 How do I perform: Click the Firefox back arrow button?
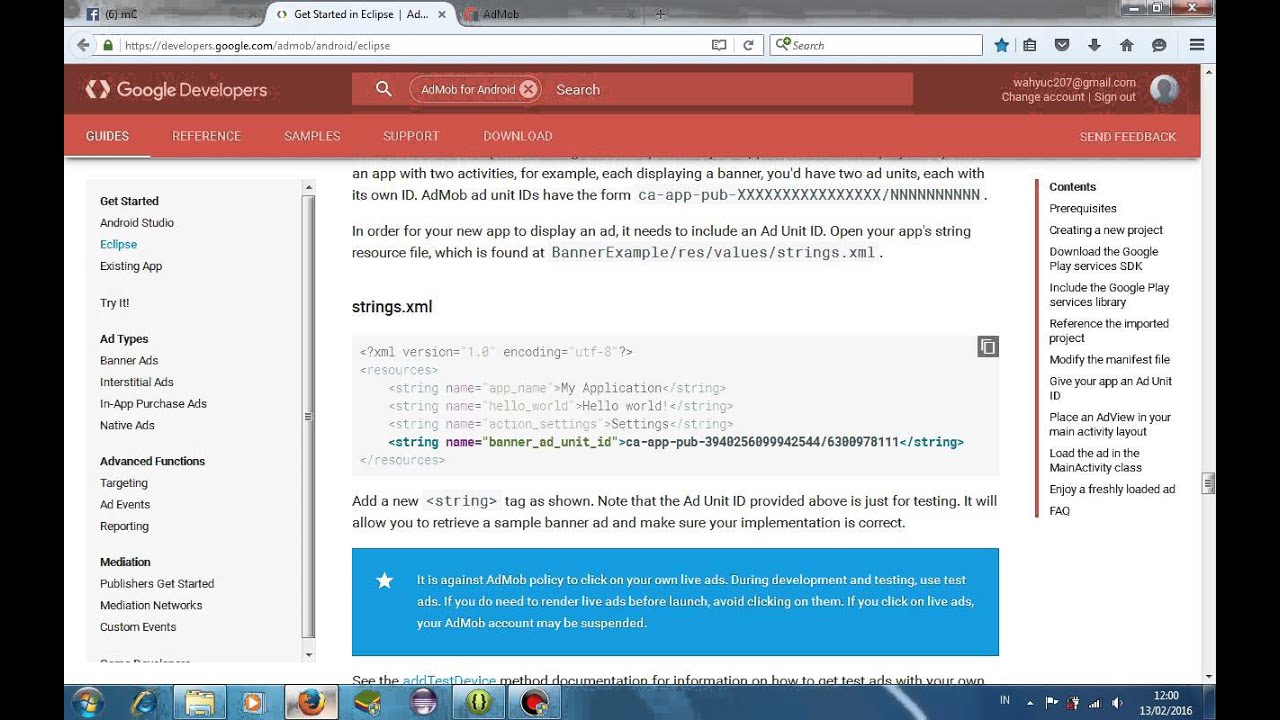[x=82, y=45]
